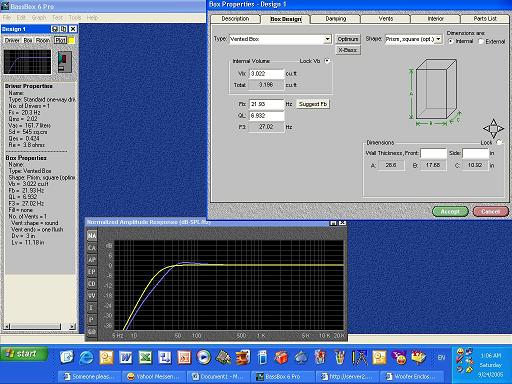The width and height of the screenshot is (512, 384).
Task: Launch Internet Explorer from quick launch
Action: [86, 358]
